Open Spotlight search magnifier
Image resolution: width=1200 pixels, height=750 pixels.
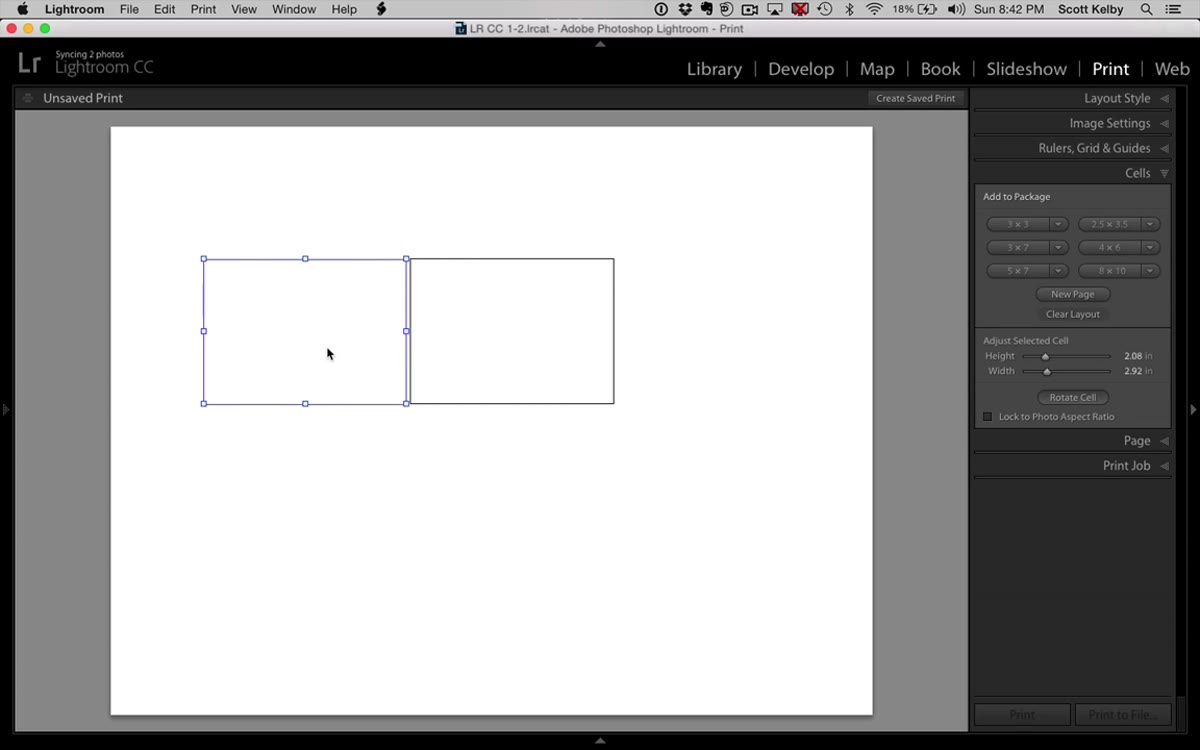1146,9
